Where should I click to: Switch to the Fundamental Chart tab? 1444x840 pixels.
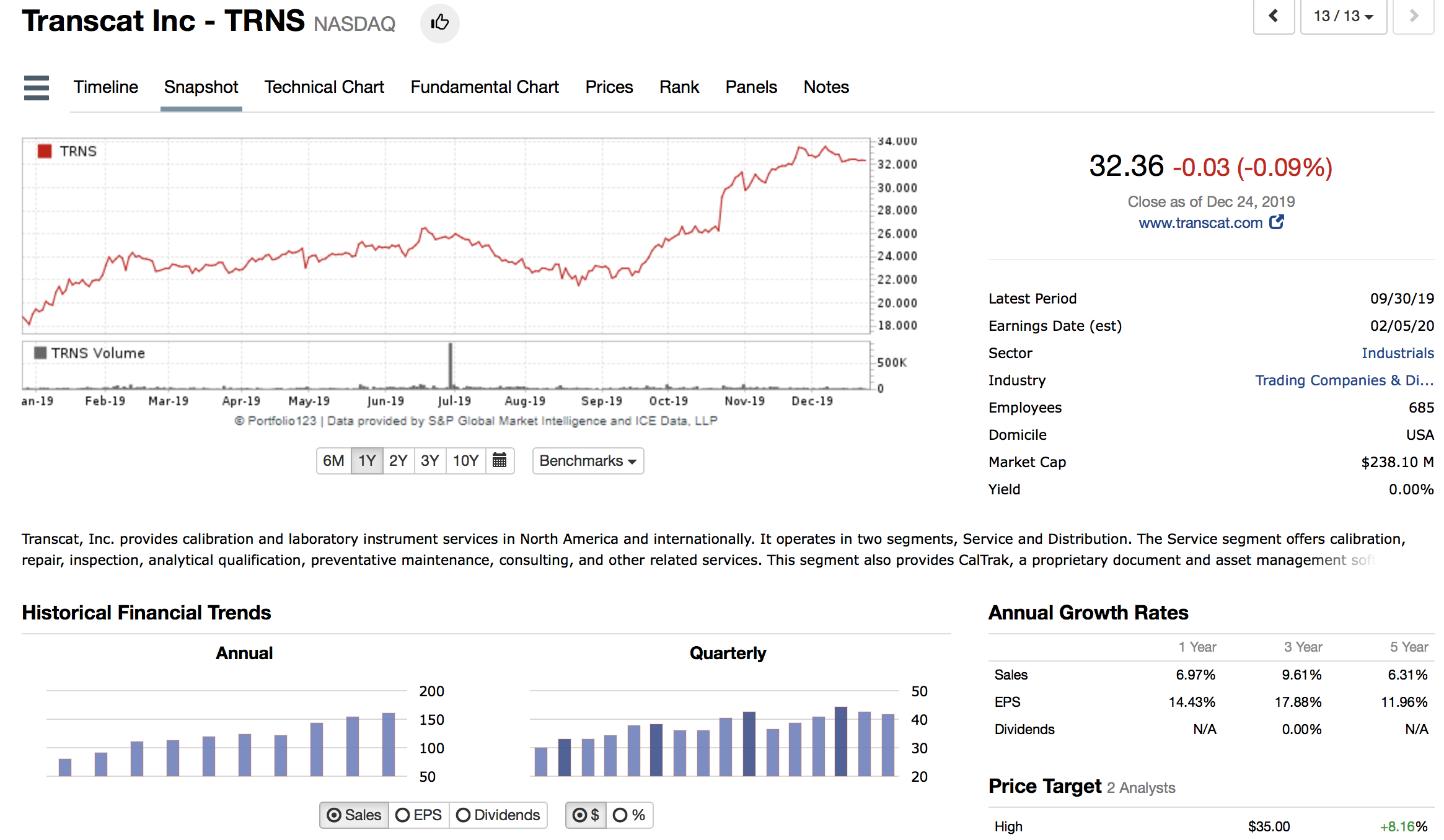click(484, 87)
